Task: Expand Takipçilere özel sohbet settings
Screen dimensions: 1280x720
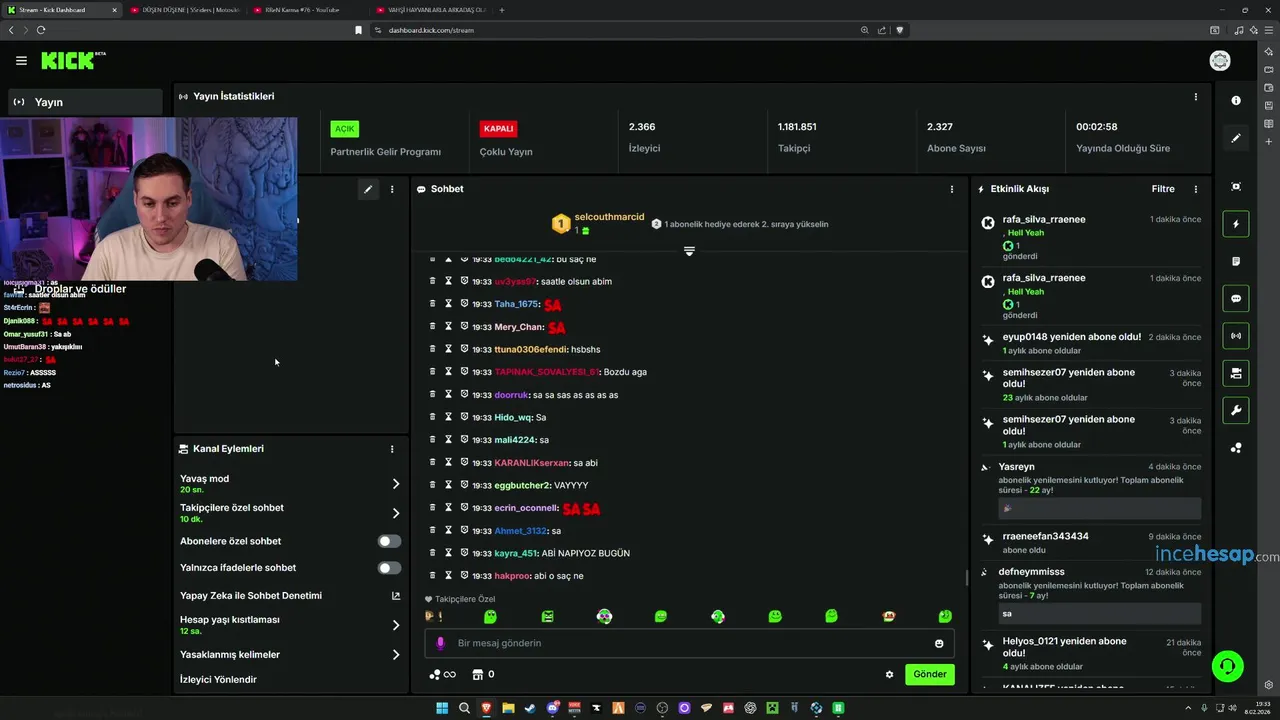Action: tap(396, 513)
